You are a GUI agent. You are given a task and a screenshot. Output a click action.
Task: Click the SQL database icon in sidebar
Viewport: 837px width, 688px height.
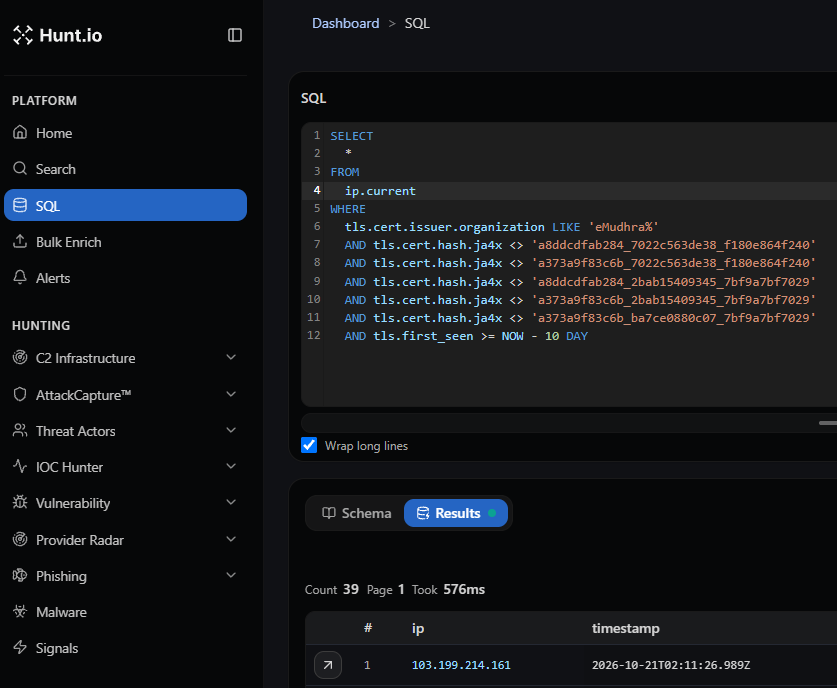pyautogui.click(x=20, y=205)
